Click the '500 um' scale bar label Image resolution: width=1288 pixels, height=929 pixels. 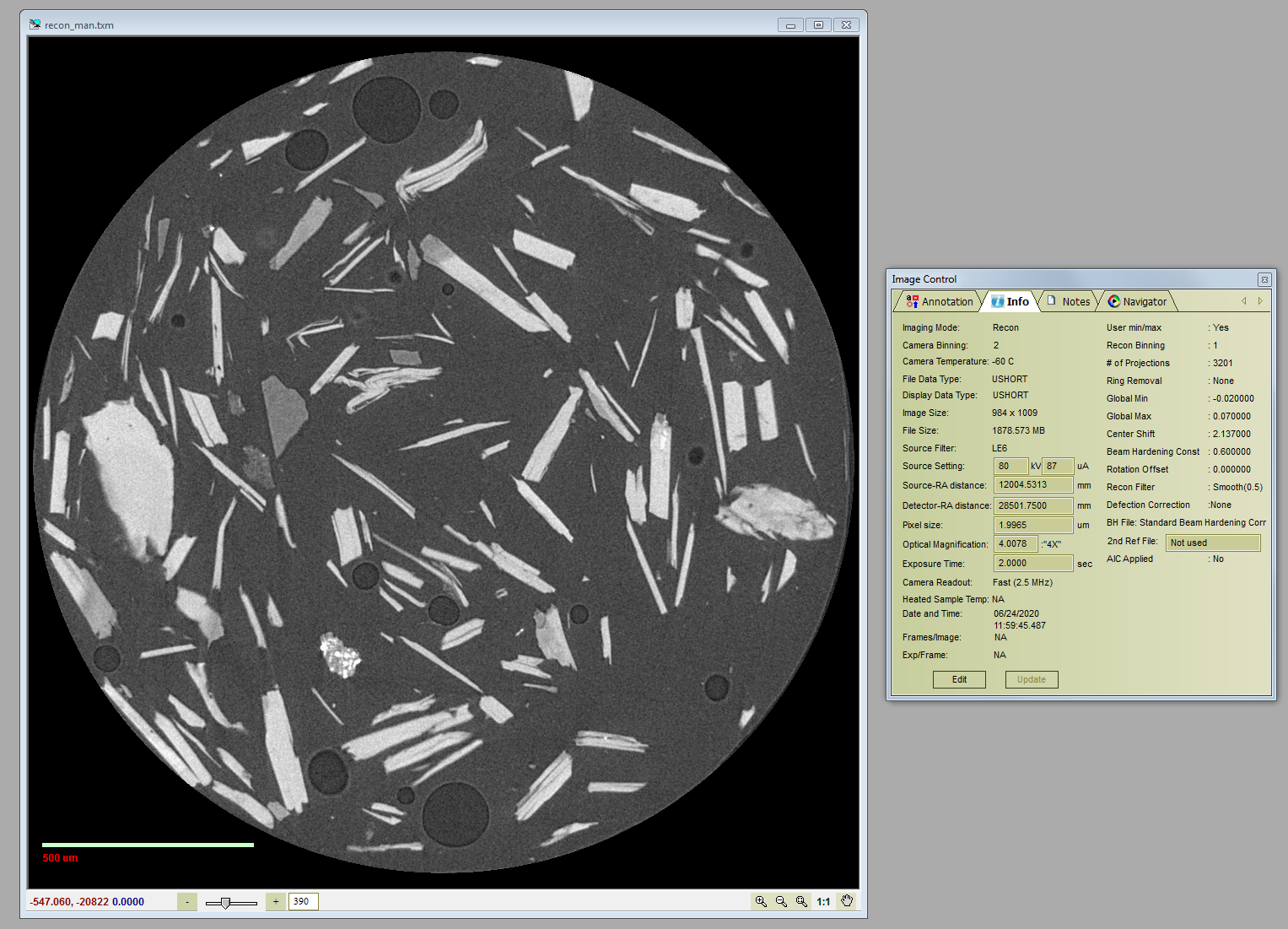point(60,858)
